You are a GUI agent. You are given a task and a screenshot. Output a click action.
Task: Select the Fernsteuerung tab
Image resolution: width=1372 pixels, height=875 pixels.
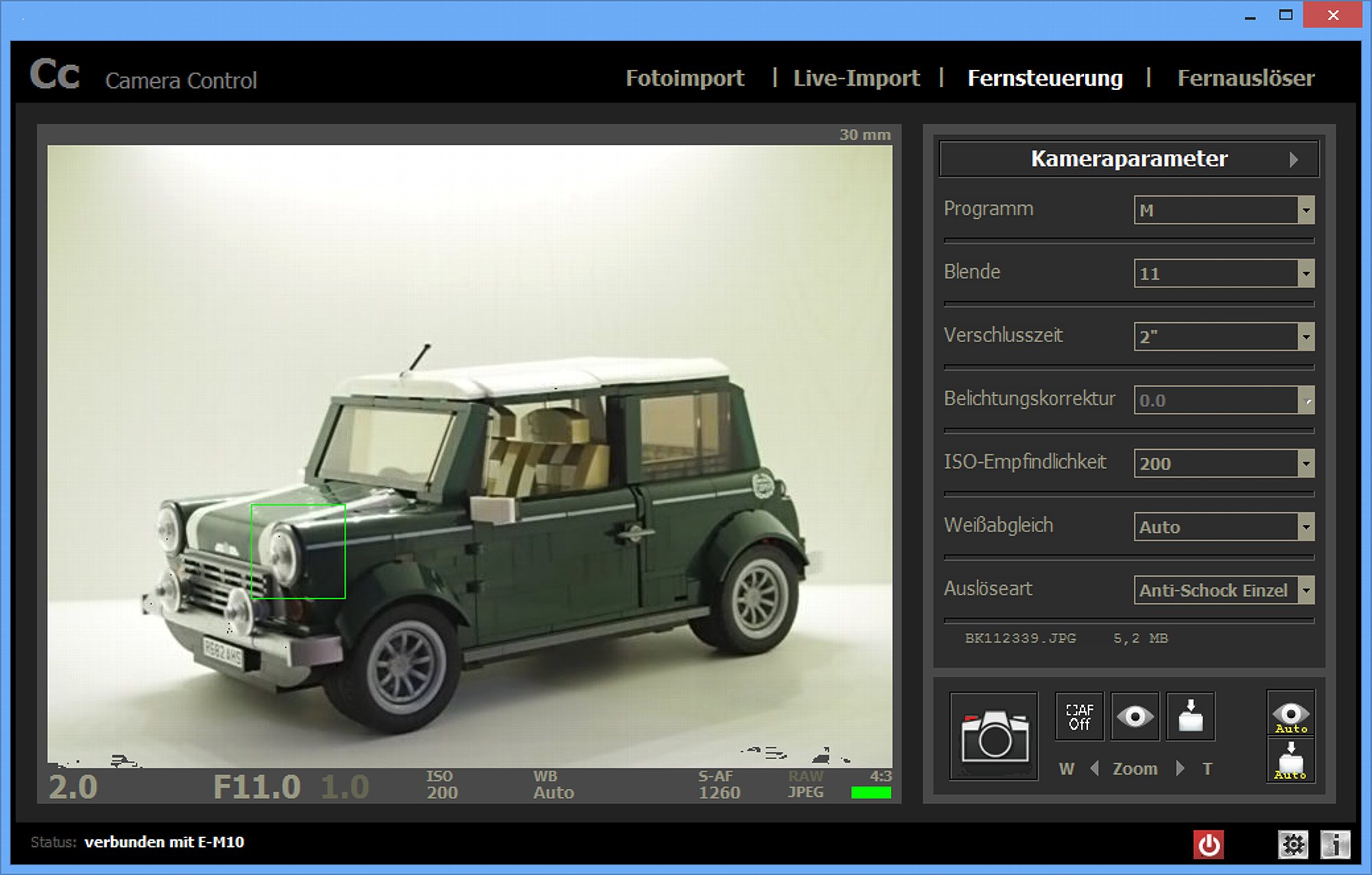(x=1045, y=78)
